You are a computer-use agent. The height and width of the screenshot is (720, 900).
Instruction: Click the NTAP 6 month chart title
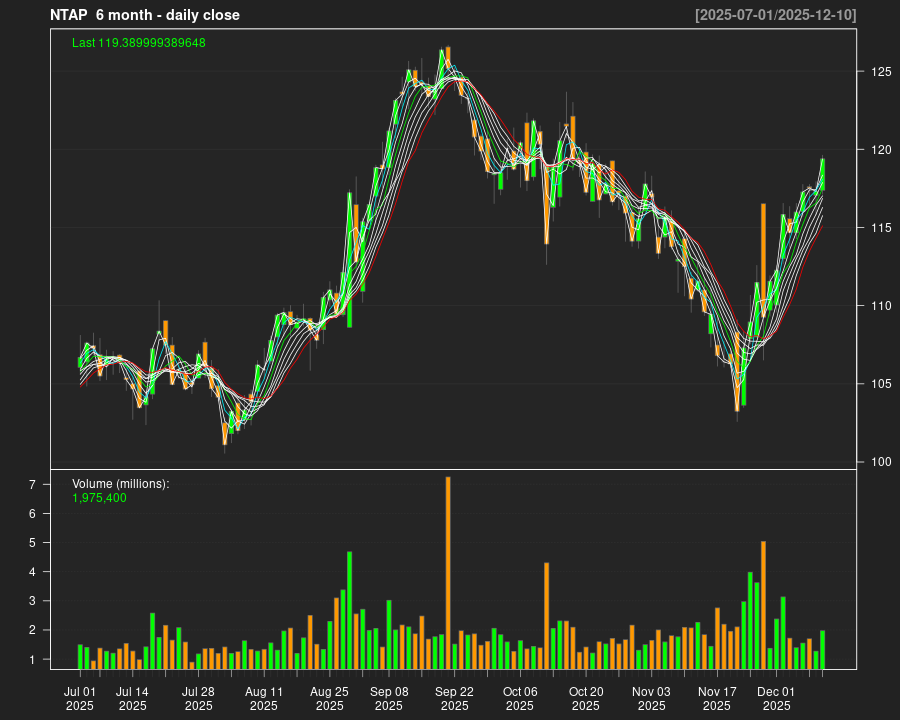click(145, 15)
